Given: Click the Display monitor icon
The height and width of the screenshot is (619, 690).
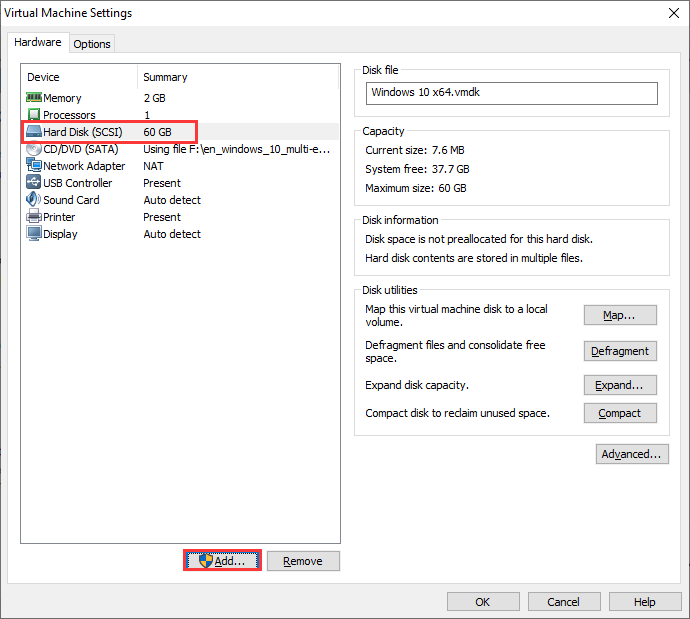Looking at the screenshot, I should 34,234.
